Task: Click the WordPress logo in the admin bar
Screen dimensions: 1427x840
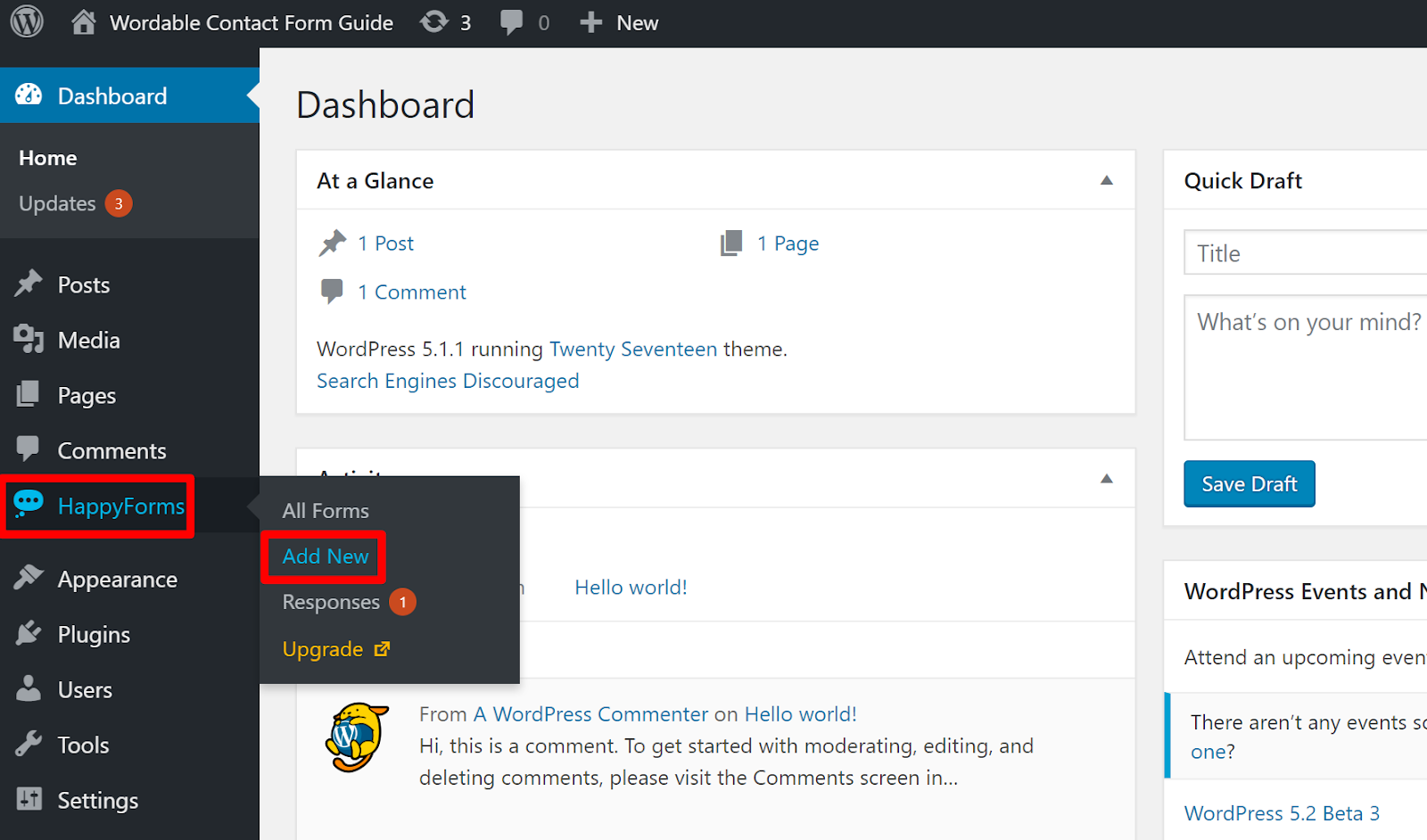Action: click(x=26, y=21)
